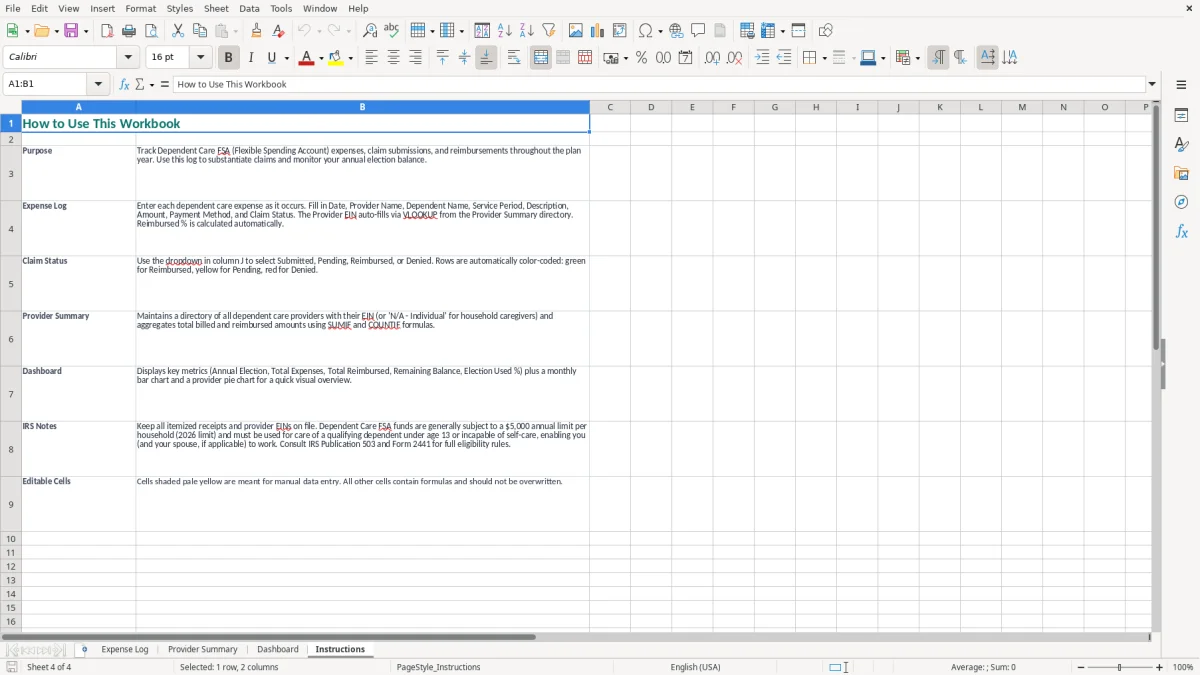This screenshot has height=675, width=1200.
Task: Click the Copy icon
Action: [200, 31]
